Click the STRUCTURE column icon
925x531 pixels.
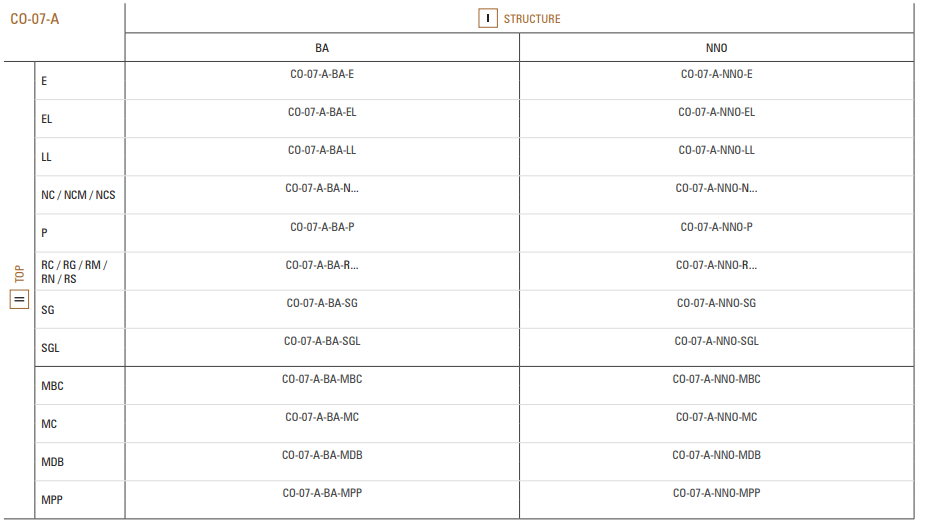[x=488, y=18]
